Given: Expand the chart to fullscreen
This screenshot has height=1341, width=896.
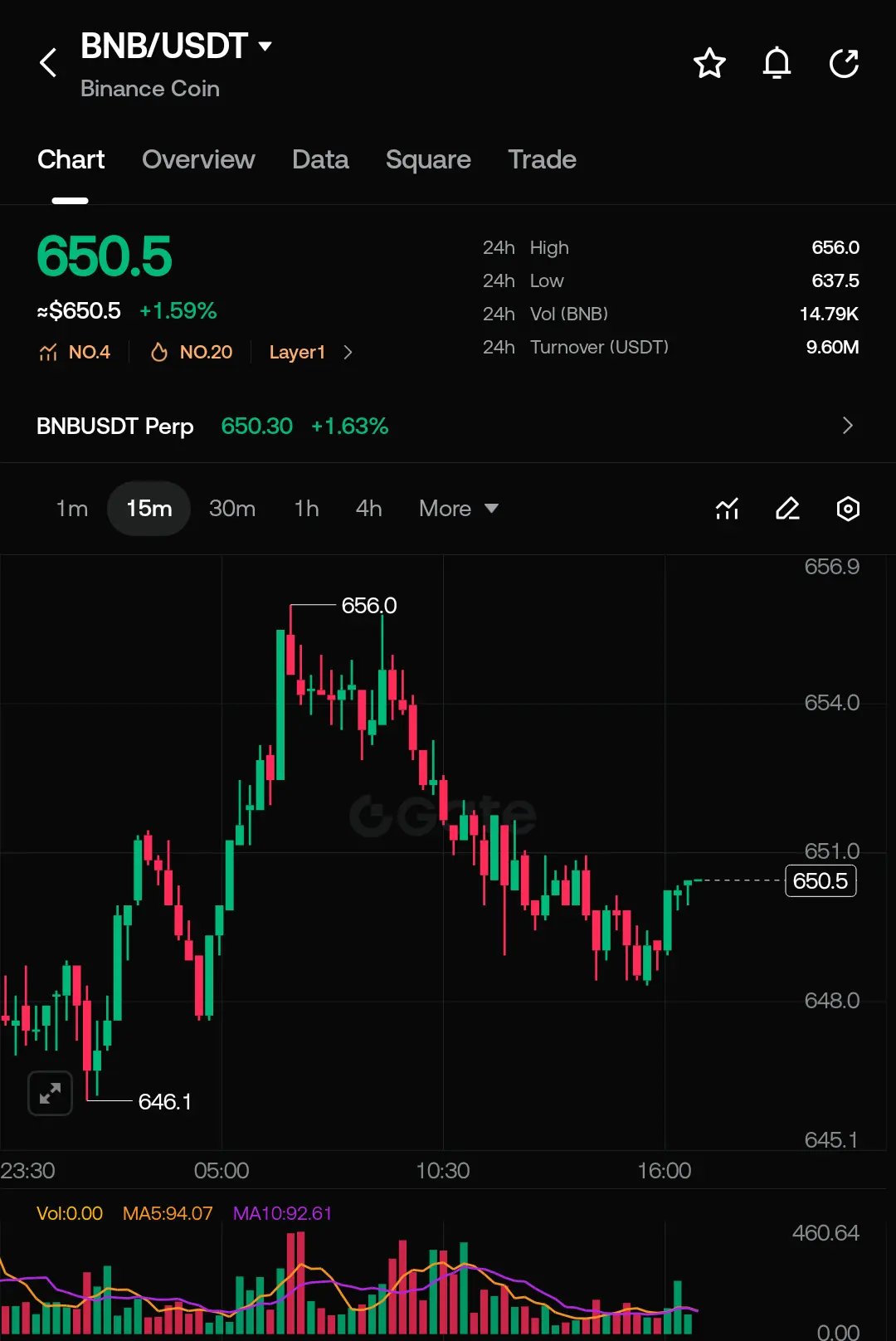Looking at the screenshot, I should [x=50, y=1093].
